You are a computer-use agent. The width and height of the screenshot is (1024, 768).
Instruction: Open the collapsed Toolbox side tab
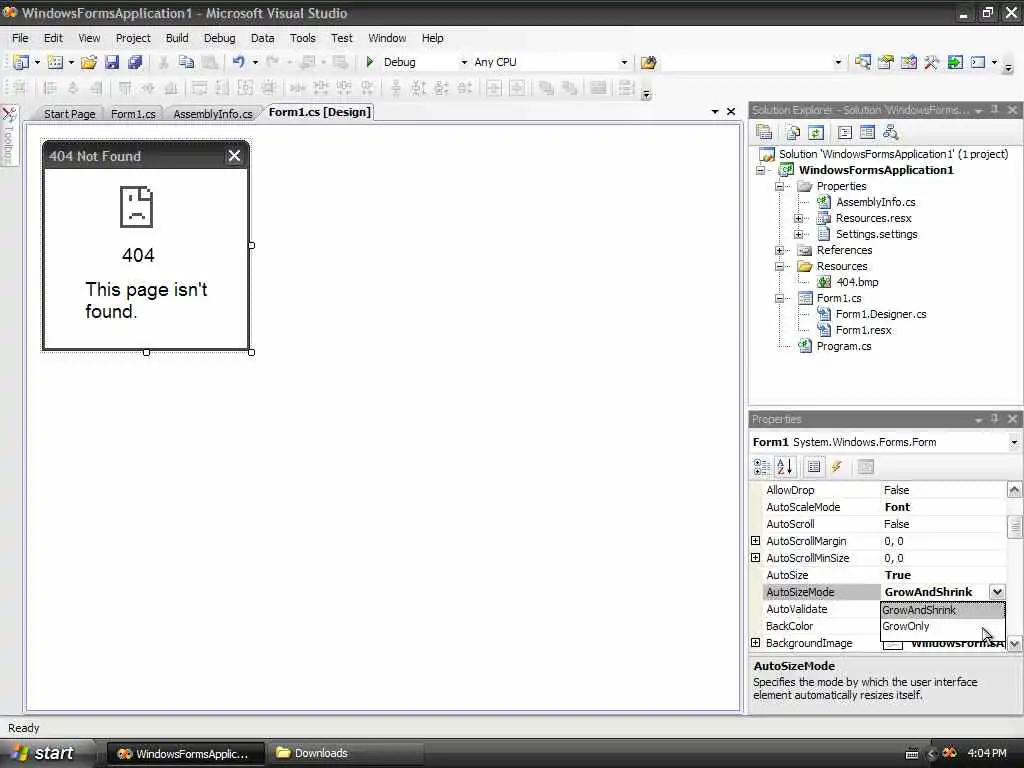coord(9,136)
